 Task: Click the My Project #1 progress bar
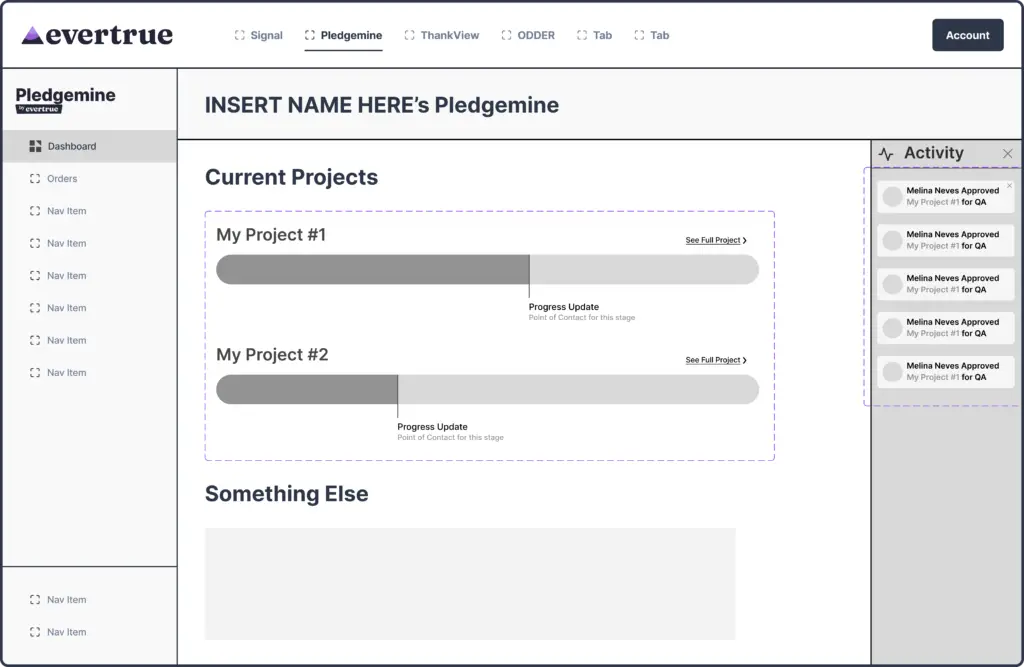[x=487, y=269]
